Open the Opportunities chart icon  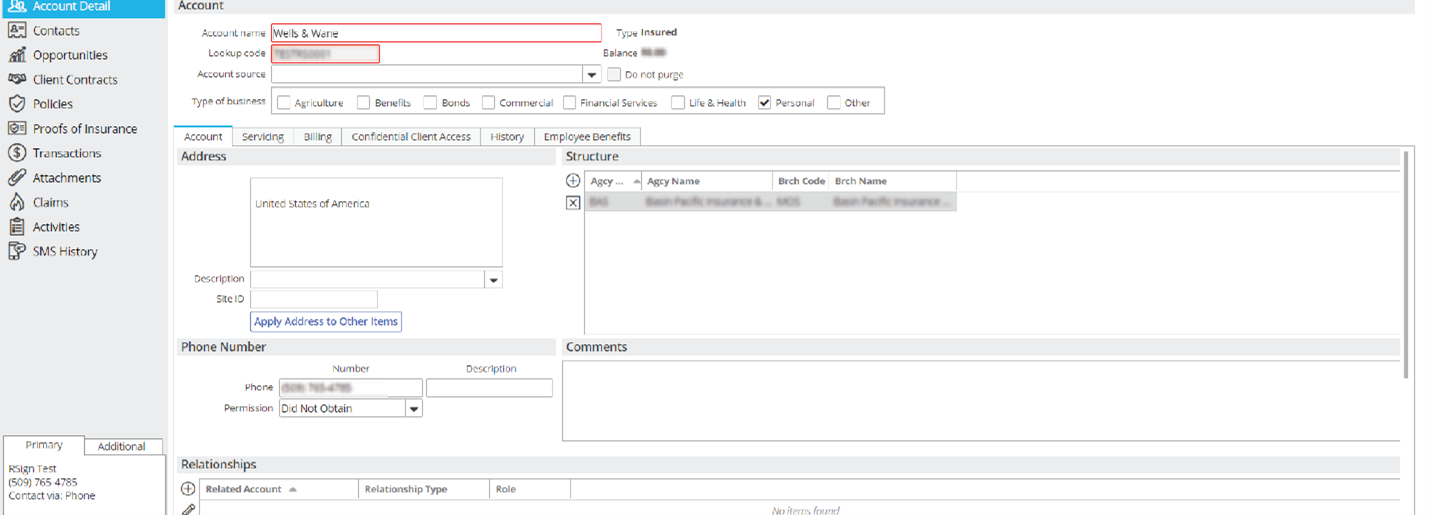(x=16, y=55)
